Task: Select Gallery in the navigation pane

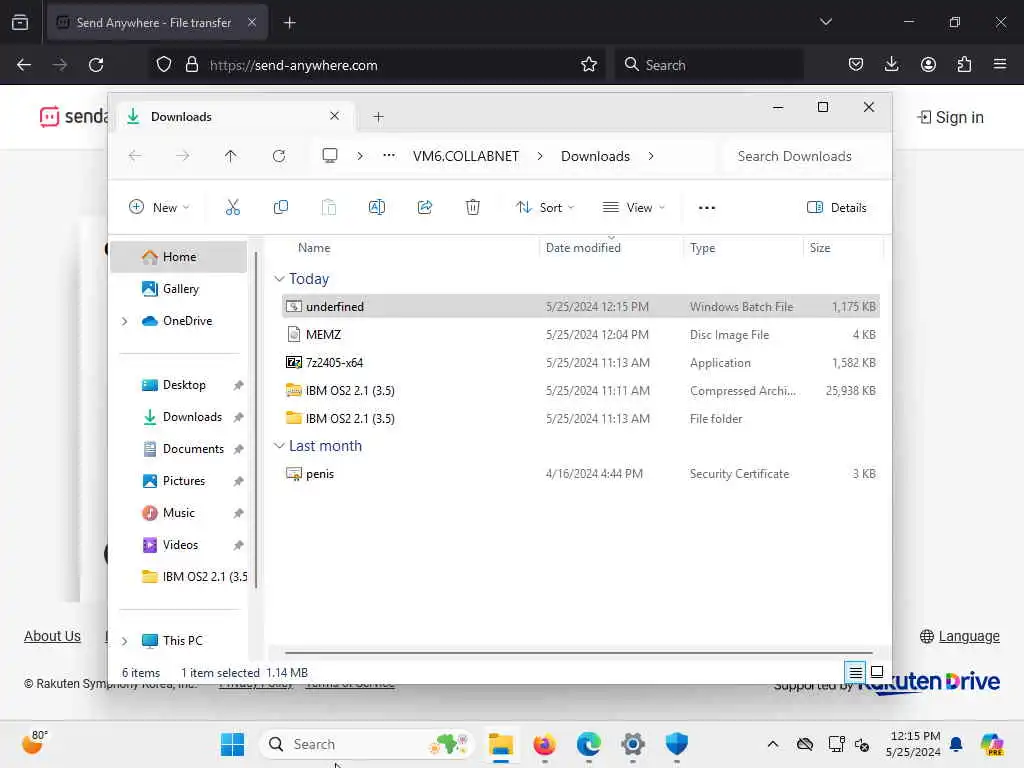Action: [x=180, y=289]
